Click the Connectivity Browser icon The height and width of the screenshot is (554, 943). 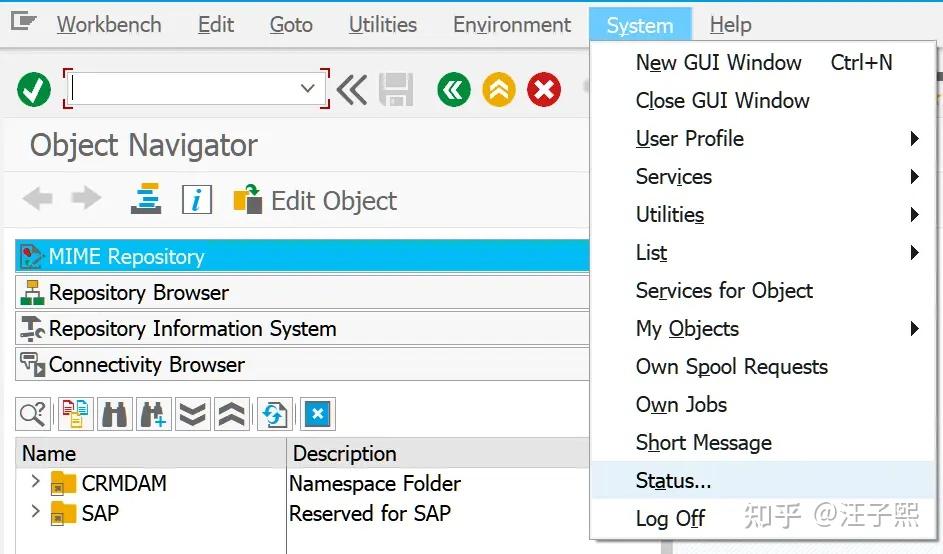click(x=32, y=365)
